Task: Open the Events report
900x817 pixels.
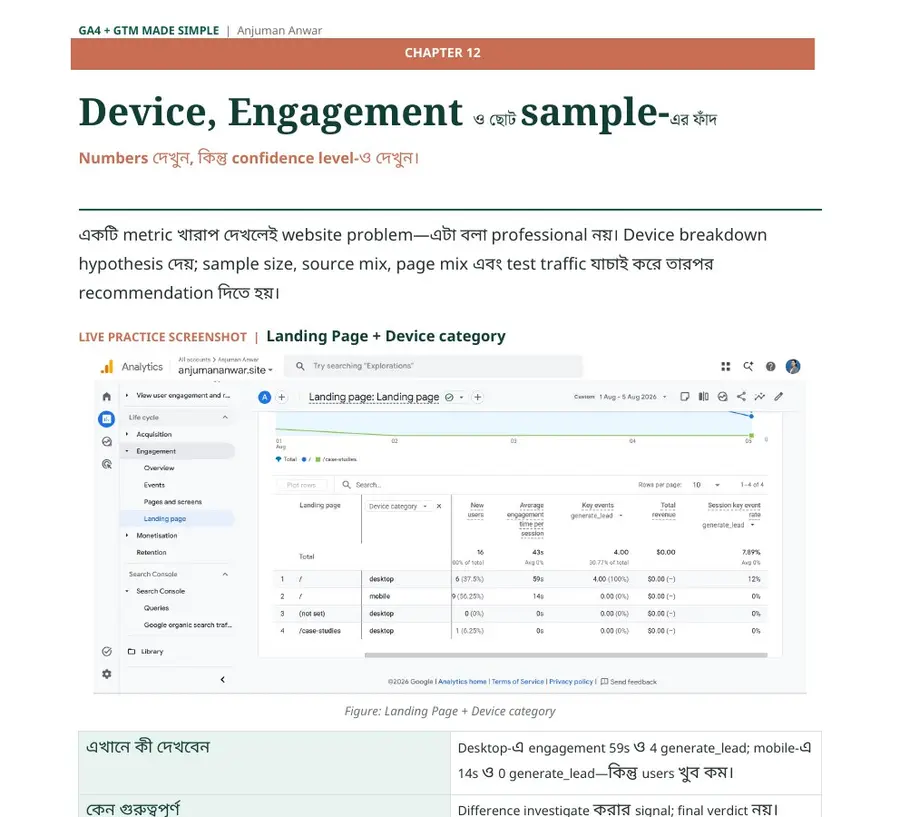Action: tap(154, 485)
